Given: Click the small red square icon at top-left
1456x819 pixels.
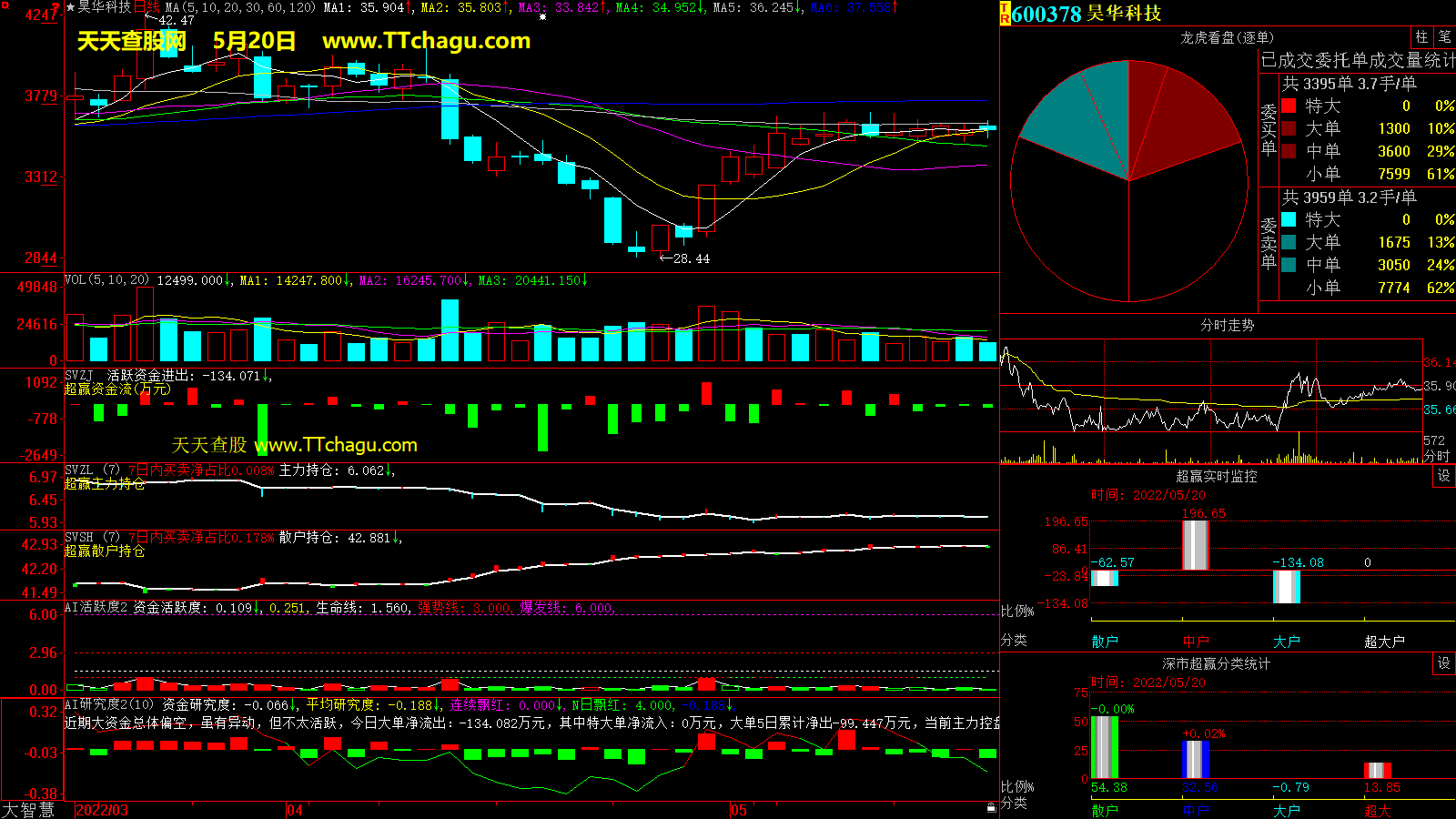Looking at the screenshot, I should pyautogui.click(x=4, y=4).
